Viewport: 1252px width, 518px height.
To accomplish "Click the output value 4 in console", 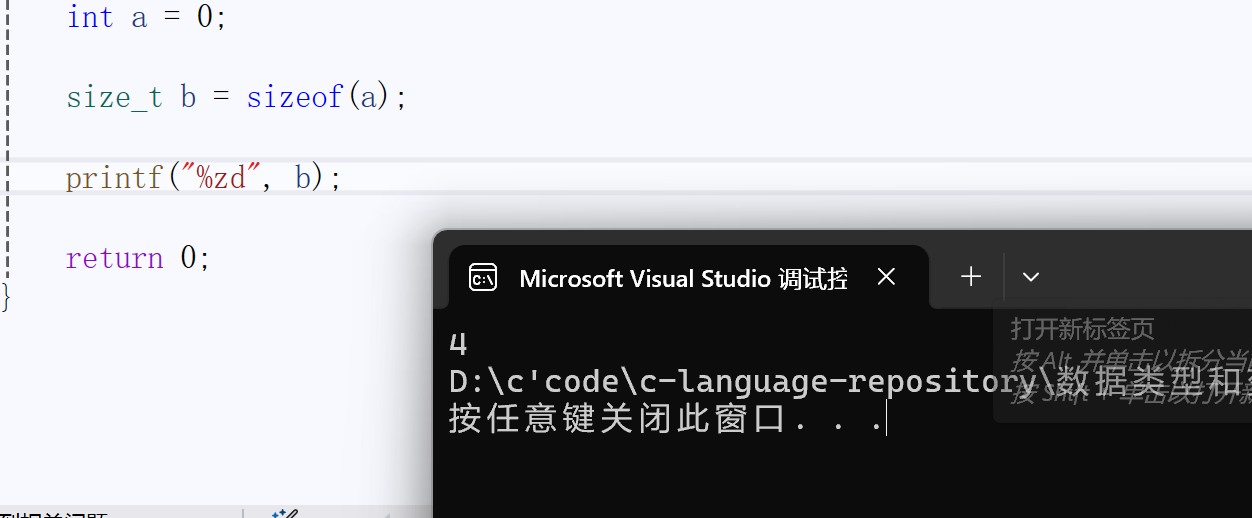I will click(x=458, y=344).
